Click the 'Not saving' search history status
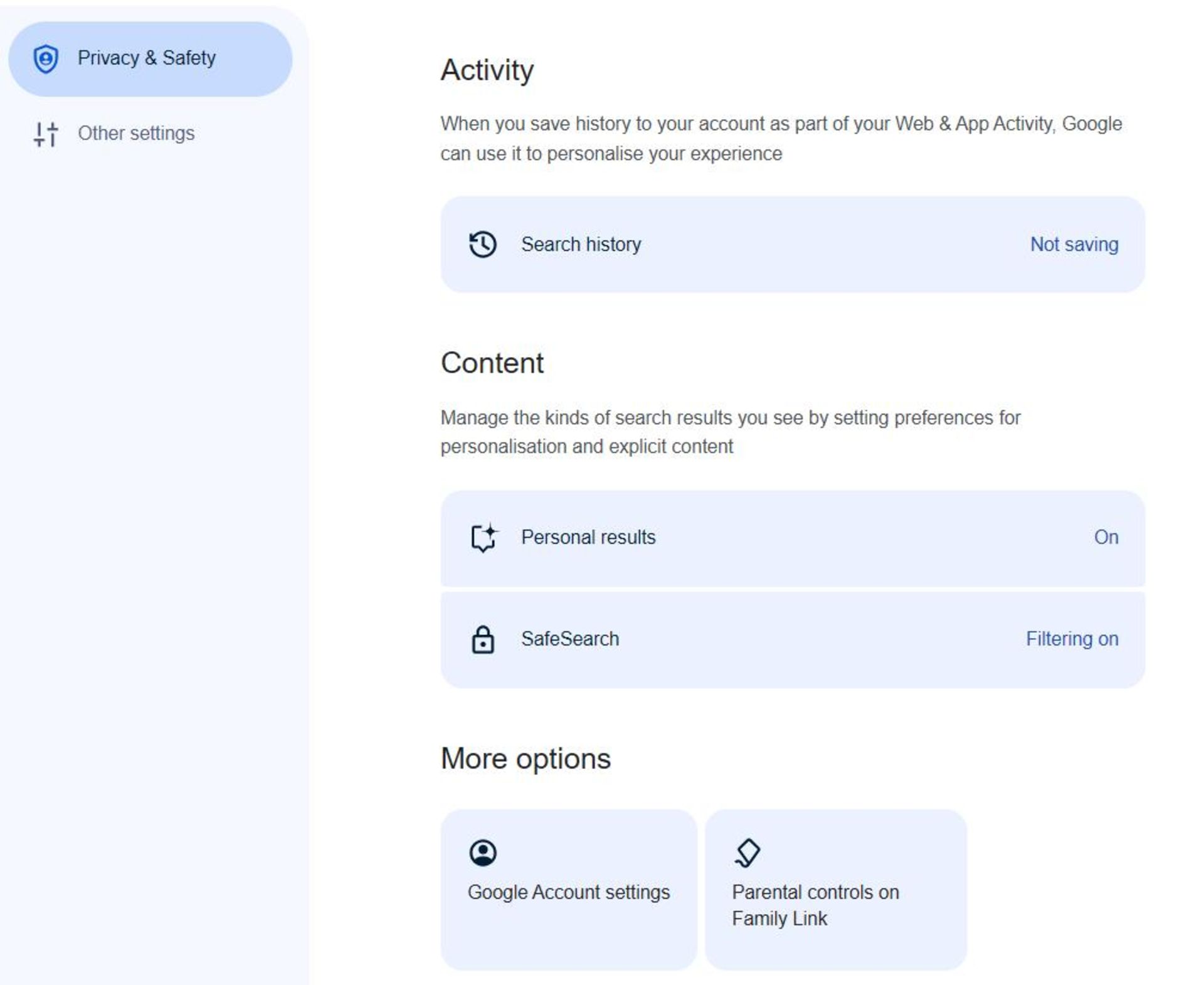1204x985 pixels. pos(1074,245)
